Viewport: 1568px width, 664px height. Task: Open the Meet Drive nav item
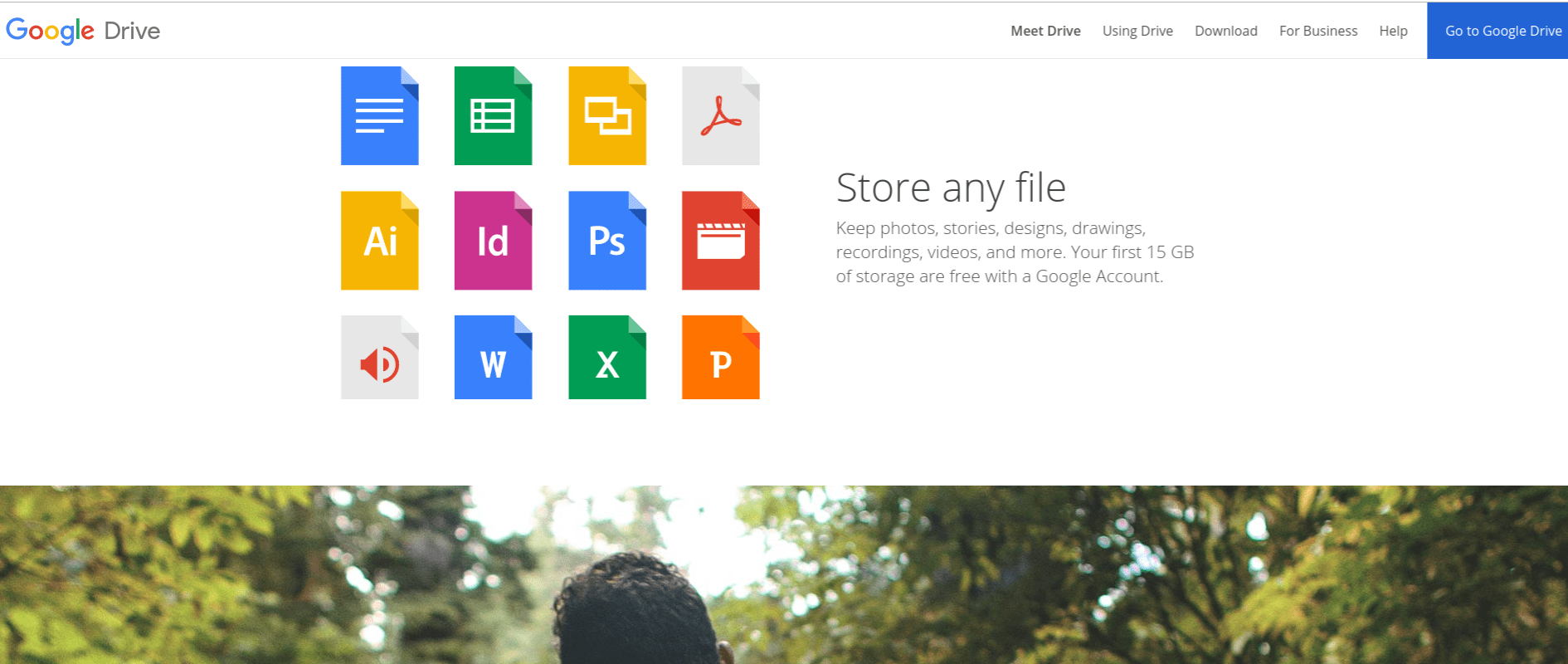pos(1045,31)
